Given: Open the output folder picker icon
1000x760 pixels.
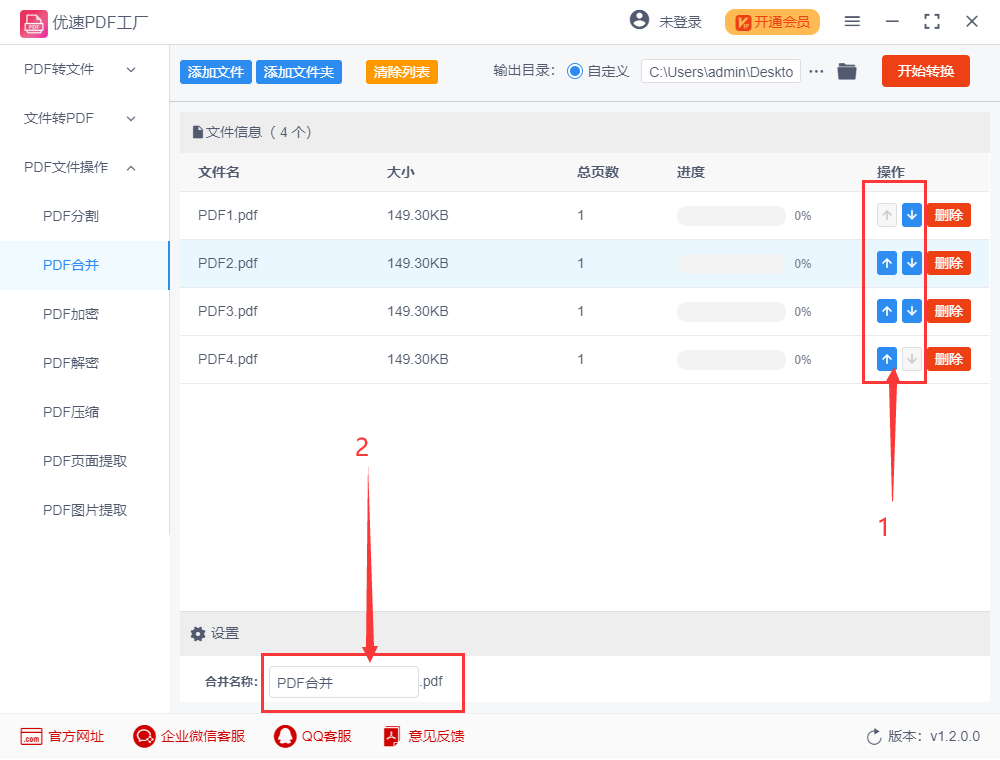Looking at the screenshot, I should coord(847,71).
